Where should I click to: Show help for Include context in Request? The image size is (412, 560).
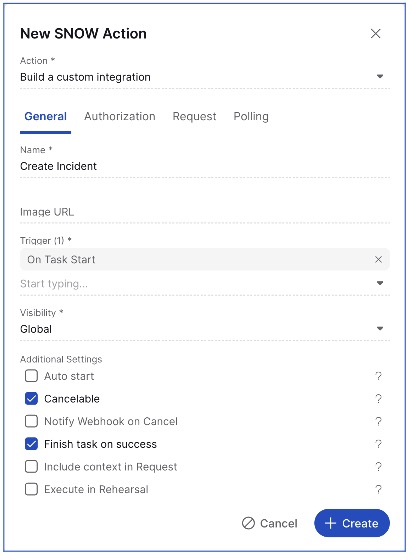(x=378, y=467)
